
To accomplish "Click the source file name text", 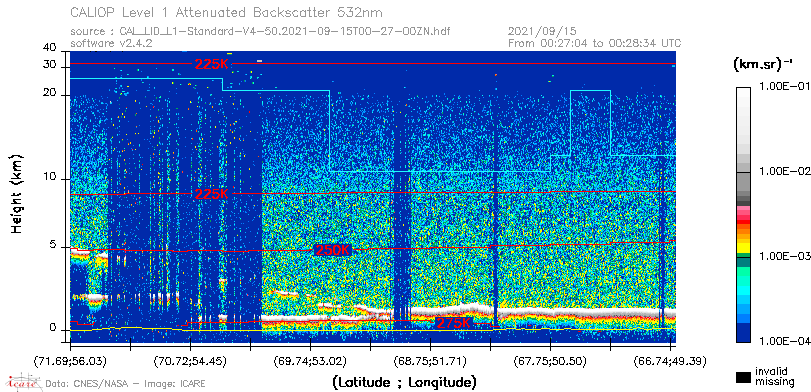I will tap(260, 32).
